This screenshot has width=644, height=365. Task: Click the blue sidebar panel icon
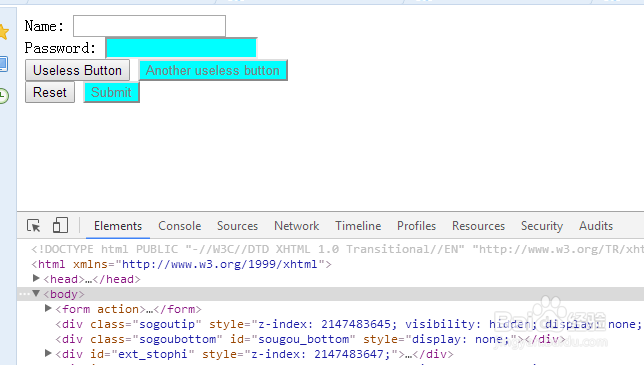click(4, 64)
